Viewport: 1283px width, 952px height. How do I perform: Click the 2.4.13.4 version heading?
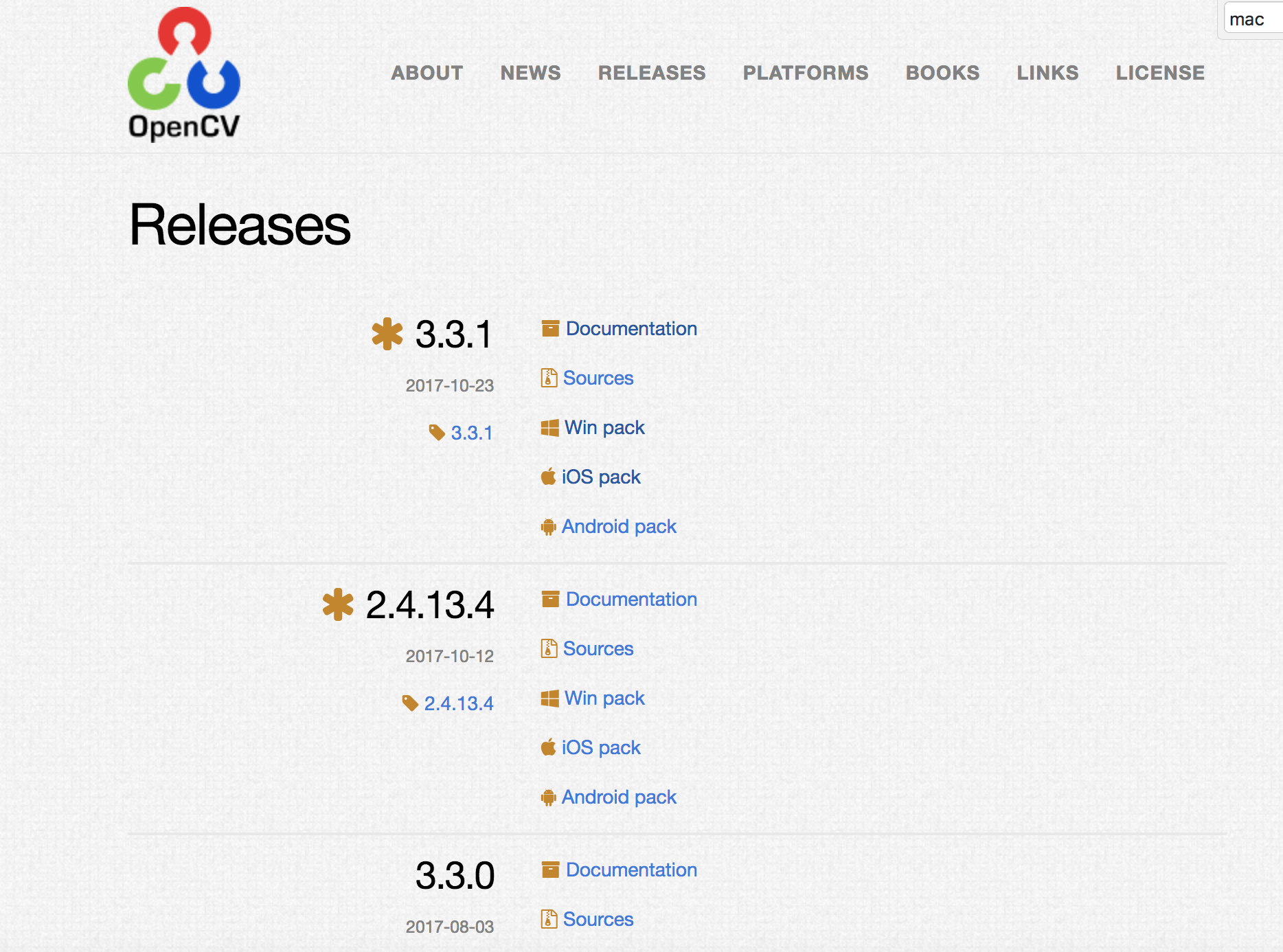pos(430,605)
